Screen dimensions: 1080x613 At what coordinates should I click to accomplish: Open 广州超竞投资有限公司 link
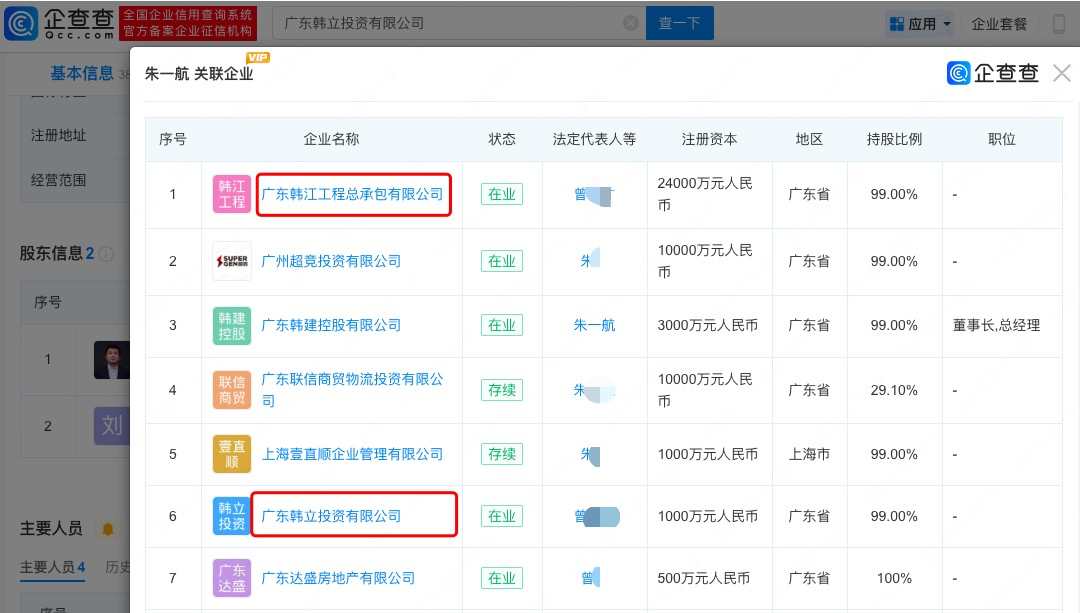331,261
